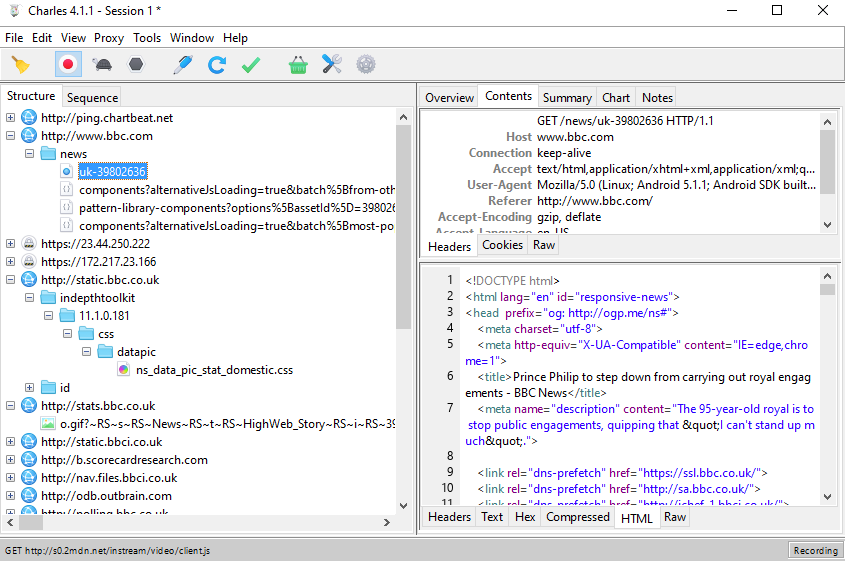Click the Referer header value http://www.bbc.com/
Screen dimensions: 845x561
(x=595, y=201)
